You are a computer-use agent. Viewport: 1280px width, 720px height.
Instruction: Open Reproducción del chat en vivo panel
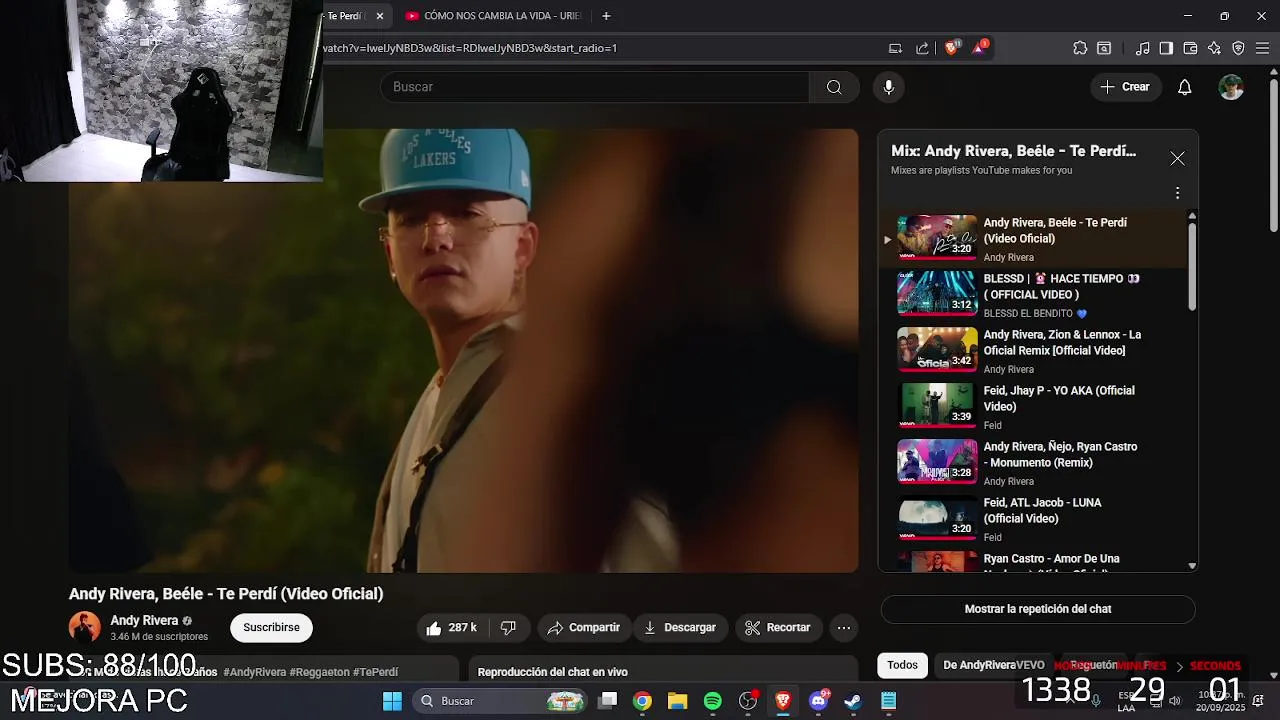point(662,670)
